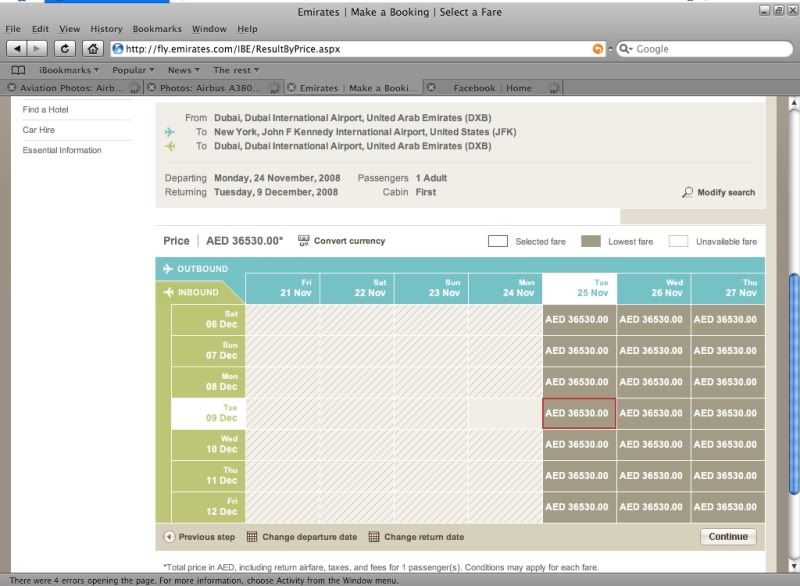Viewport: 800px width, 586px height.
Task: Click the Convert currency calculator icon
Action: click(304, 241)
